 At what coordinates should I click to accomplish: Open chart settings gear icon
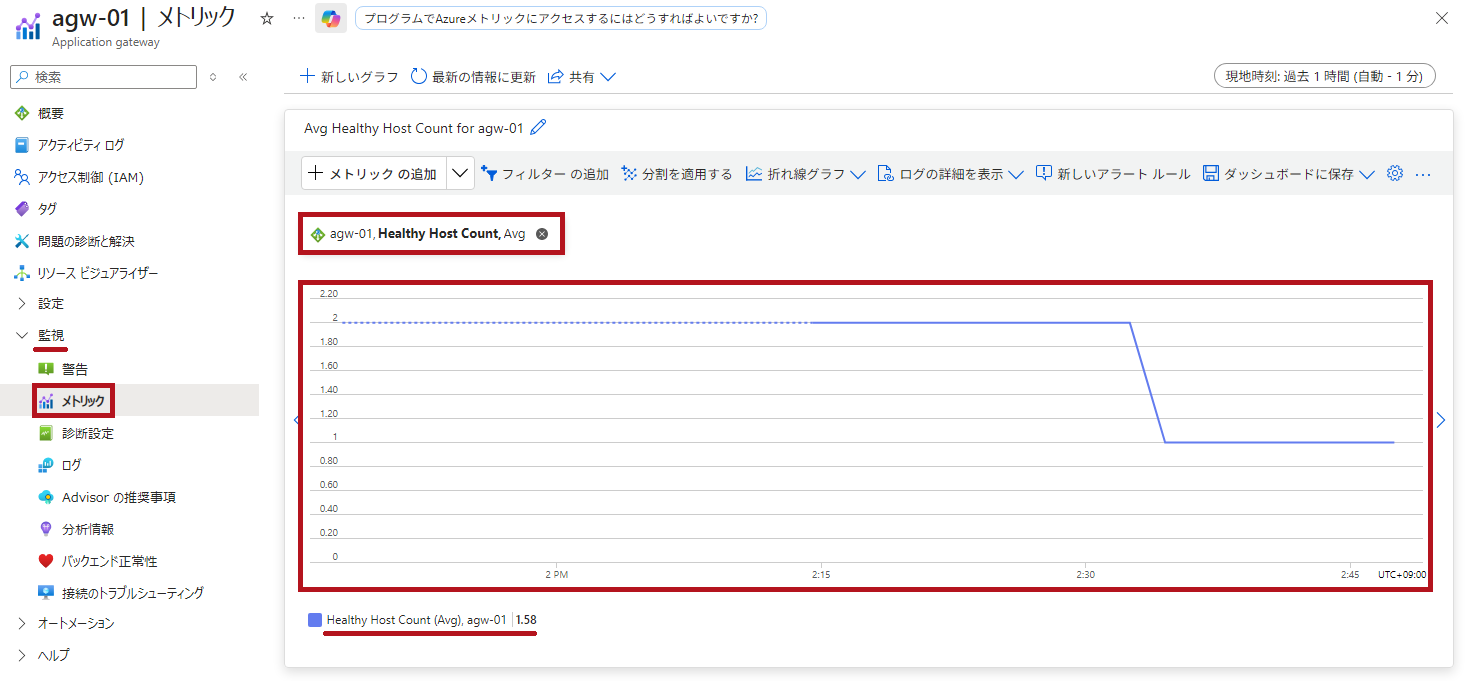tap(1395, 174)
